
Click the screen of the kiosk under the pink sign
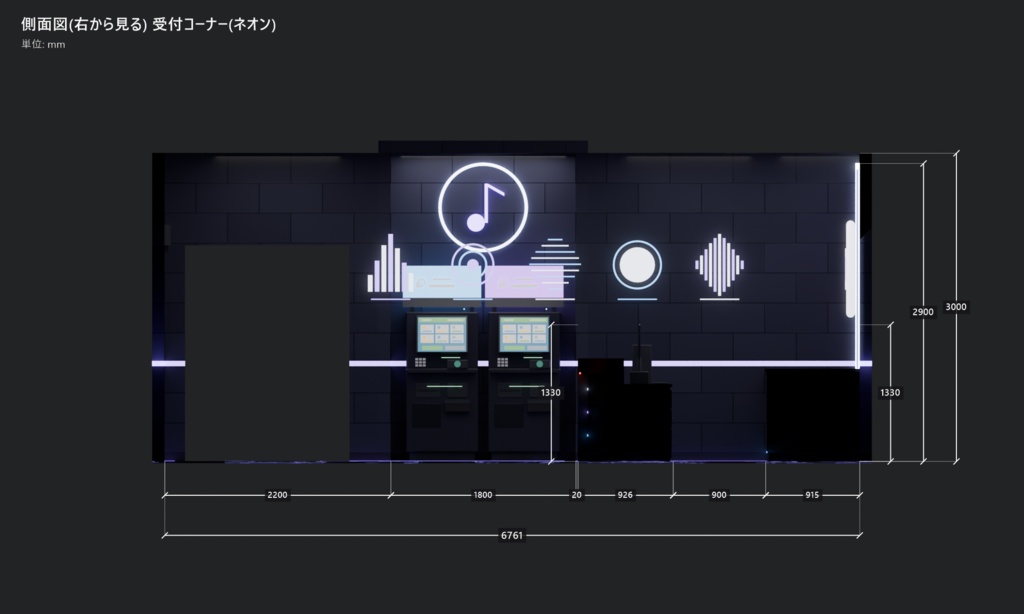click(x=524, y=334)
